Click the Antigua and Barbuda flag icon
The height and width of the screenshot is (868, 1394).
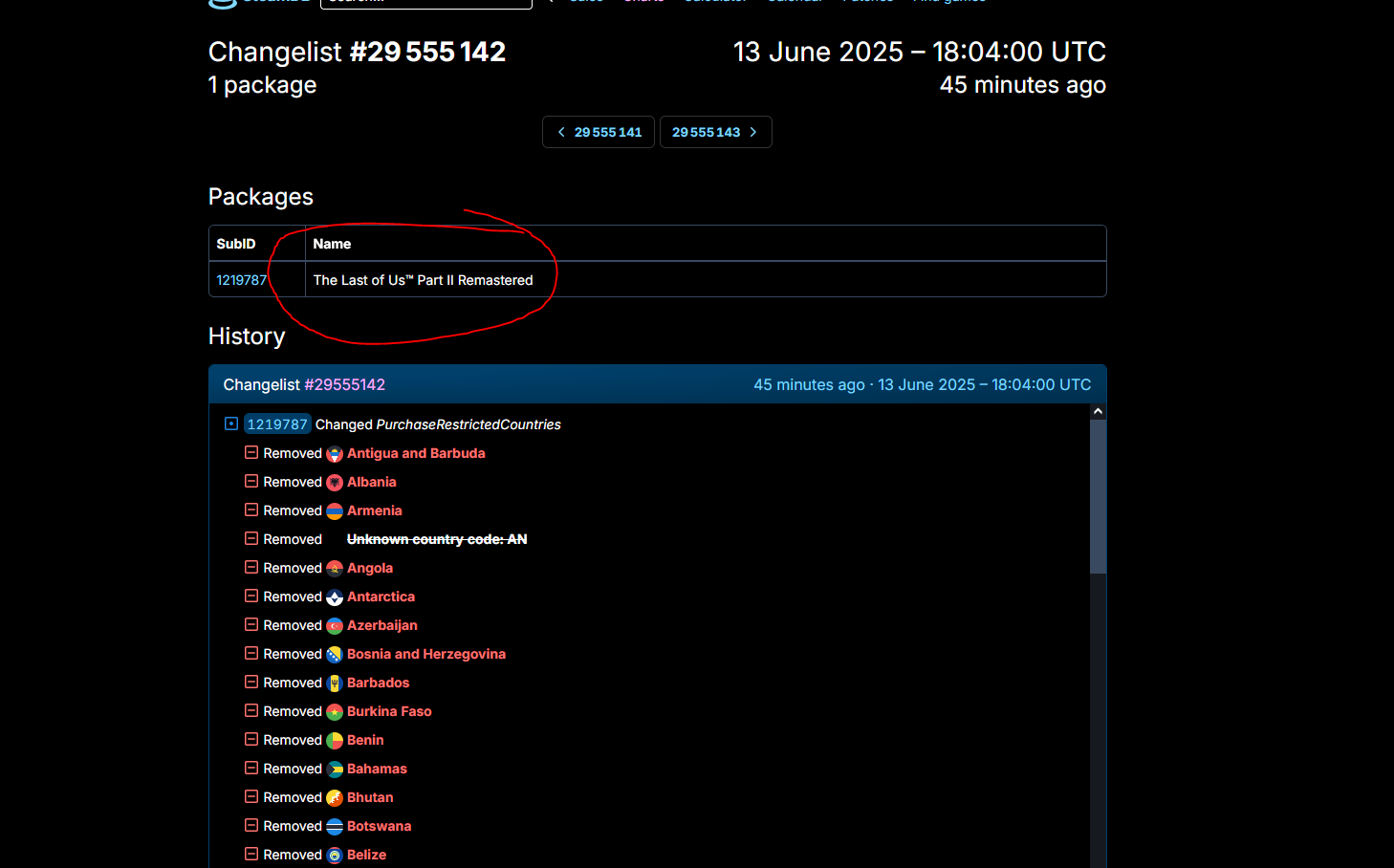pos(335,454)
